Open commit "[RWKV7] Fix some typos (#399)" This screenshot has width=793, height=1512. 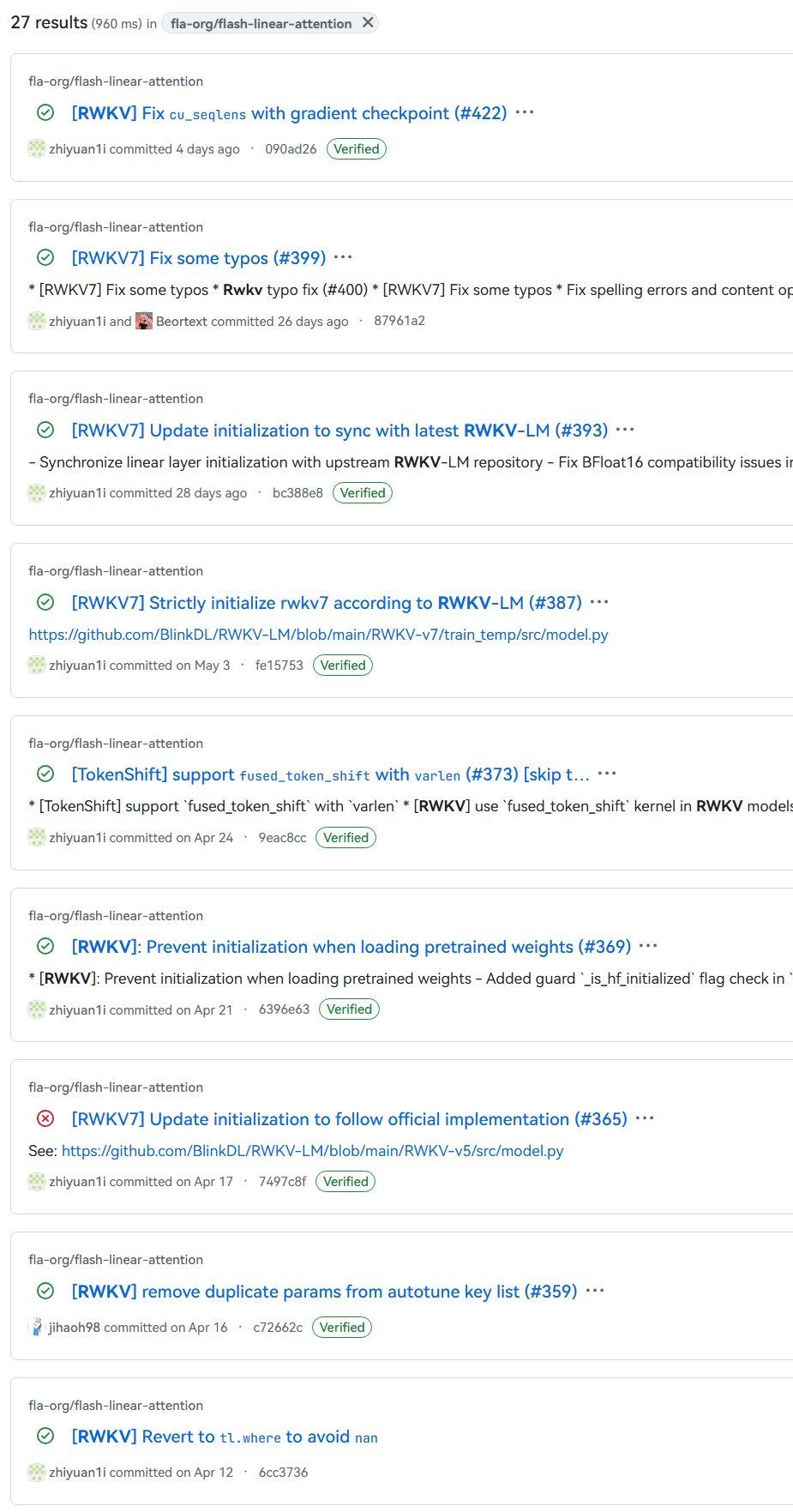[x=198, y=258]
